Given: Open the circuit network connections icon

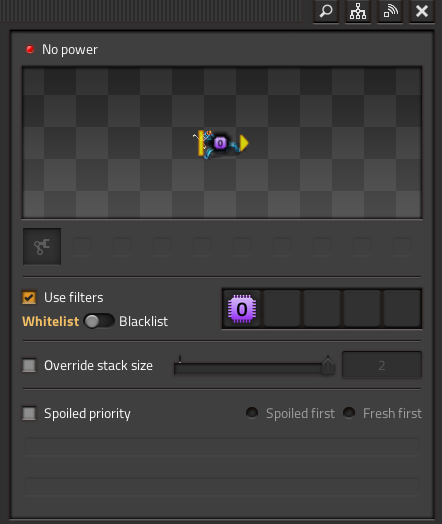Looking at the screenshot, I should tap(358, 11).
